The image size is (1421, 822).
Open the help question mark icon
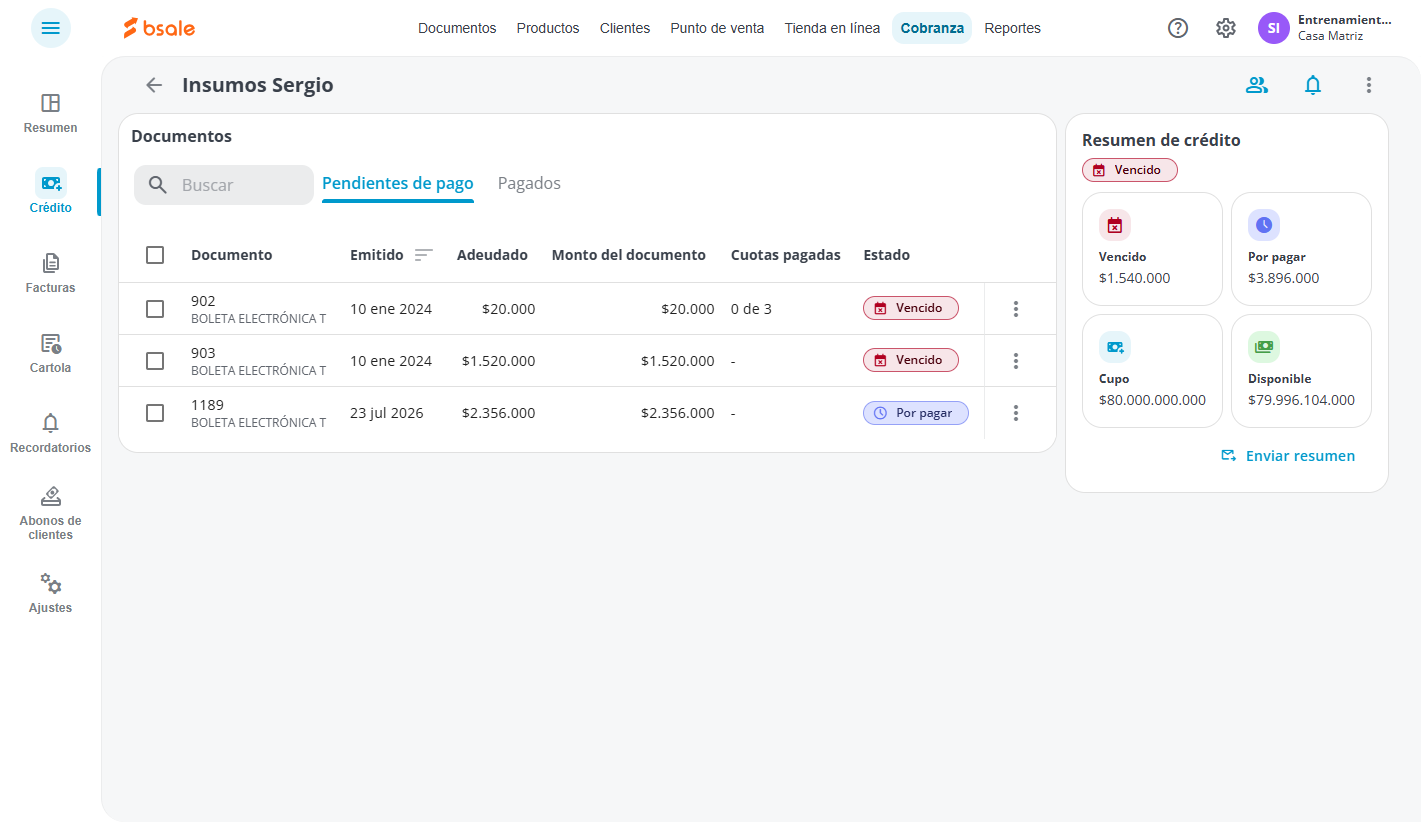[x=1178, y=28]
